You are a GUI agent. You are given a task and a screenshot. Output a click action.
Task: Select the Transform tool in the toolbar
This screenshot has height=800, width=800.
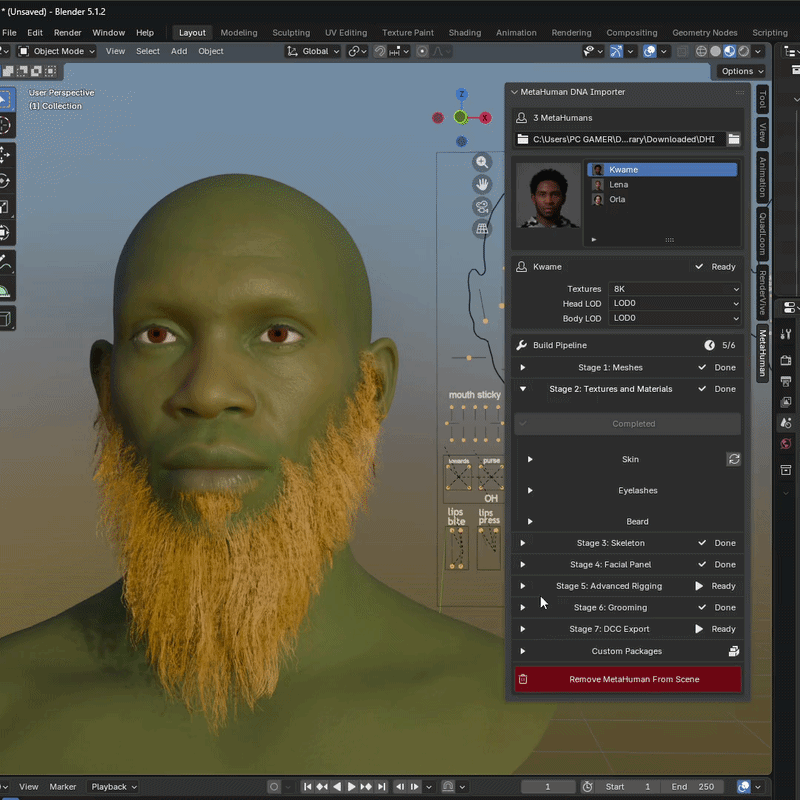[5, 233]
